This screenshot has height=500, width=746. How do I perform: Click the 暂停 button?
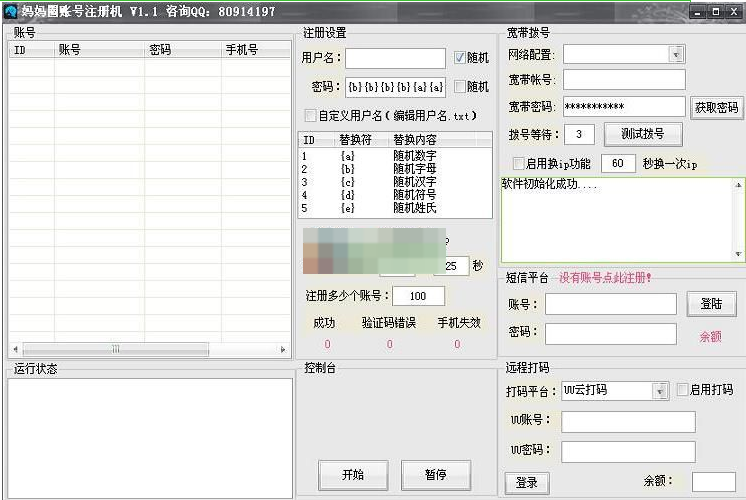tap(435, 474)
